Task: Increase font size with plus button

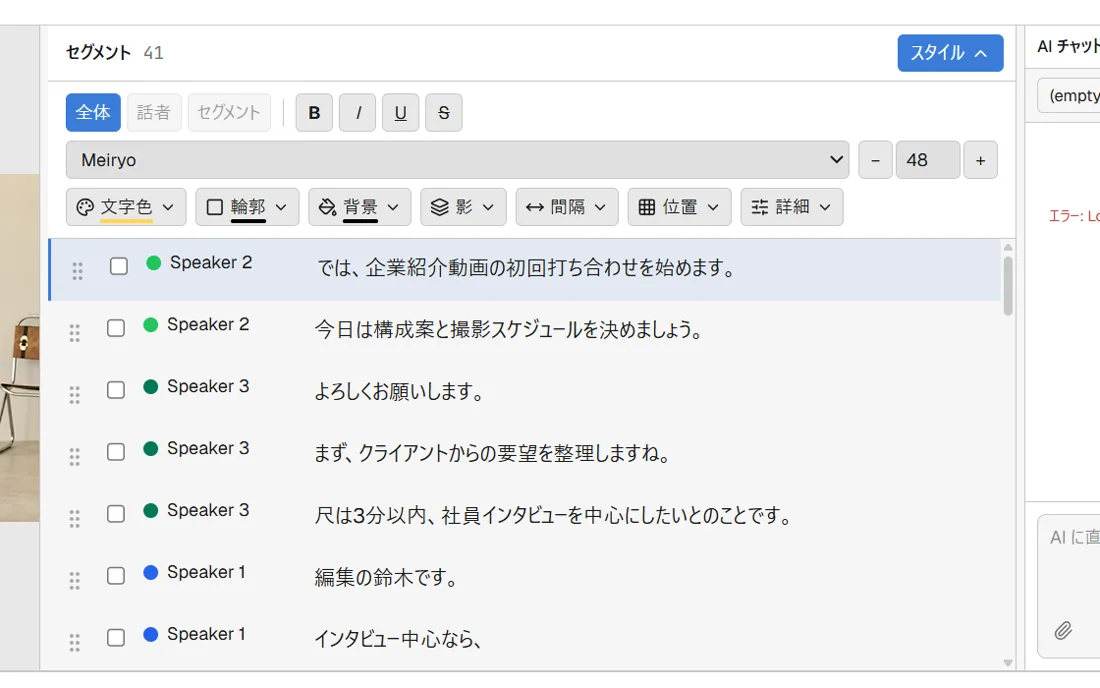Action: tap(980, 160)
